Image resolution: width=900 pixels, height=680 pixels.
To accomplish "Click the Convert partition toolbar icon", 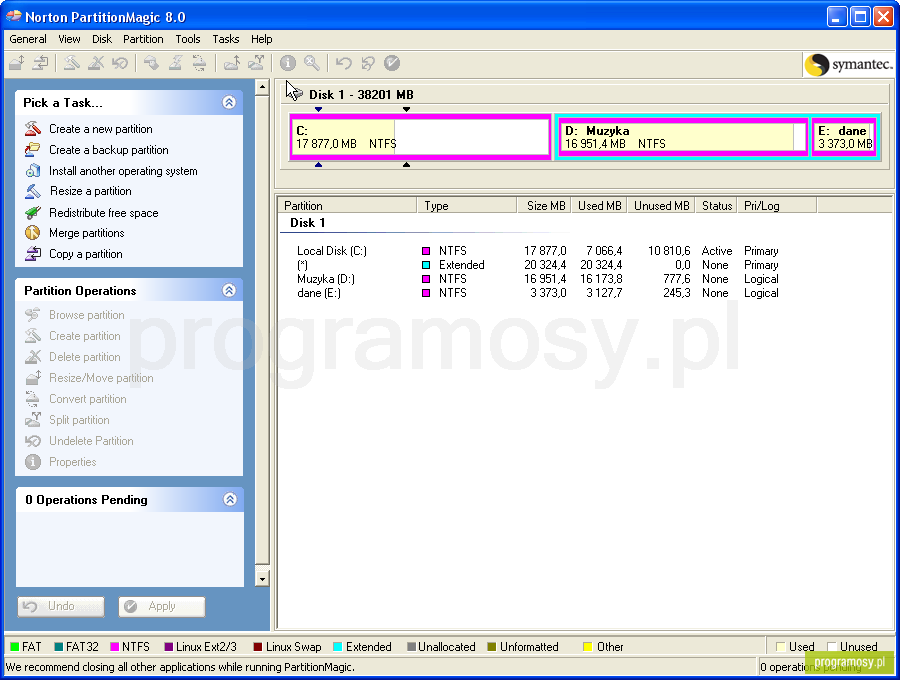I will pos(199,63).
